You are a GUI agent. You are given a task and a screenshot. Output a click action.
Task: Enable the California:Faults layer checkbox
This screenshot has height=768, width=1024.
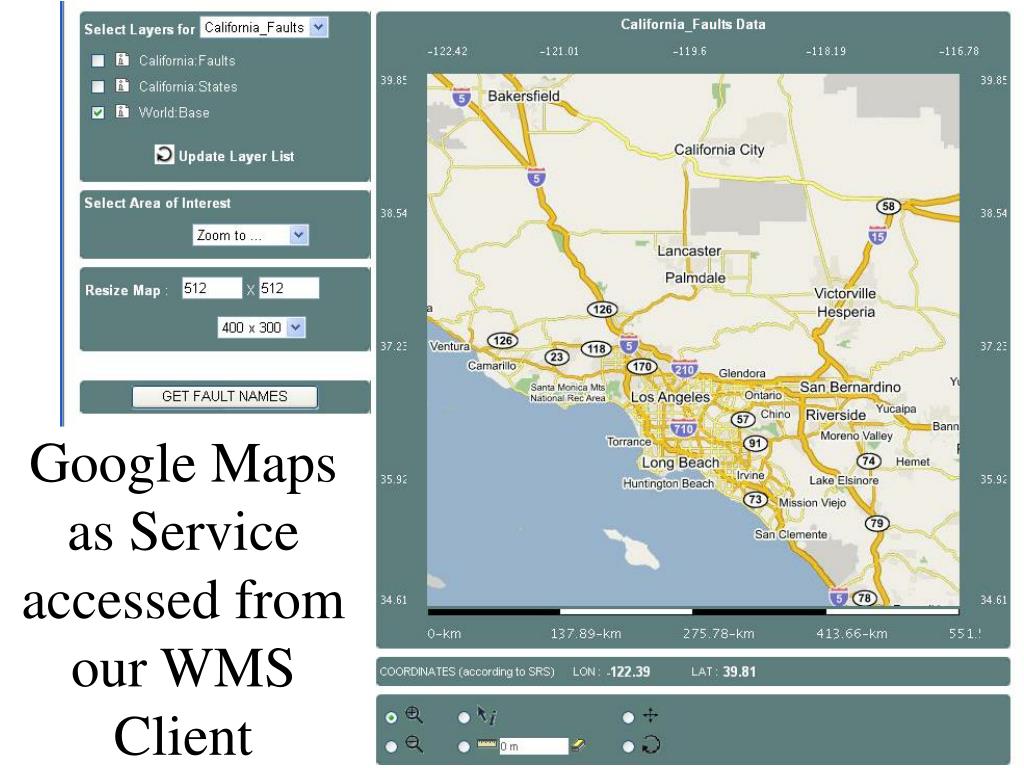tap(98, 61)
